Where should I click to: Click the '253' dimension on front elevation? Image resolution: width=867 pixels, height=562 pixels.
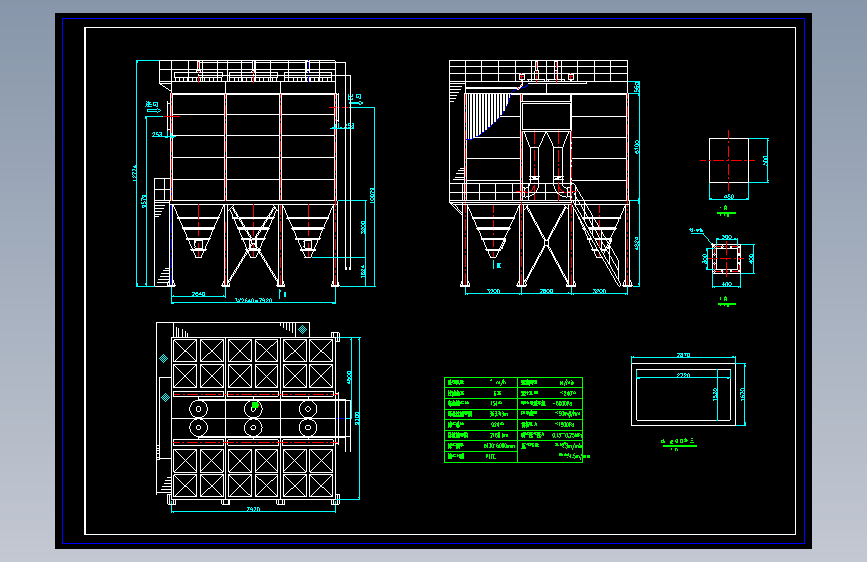(157, 134)
